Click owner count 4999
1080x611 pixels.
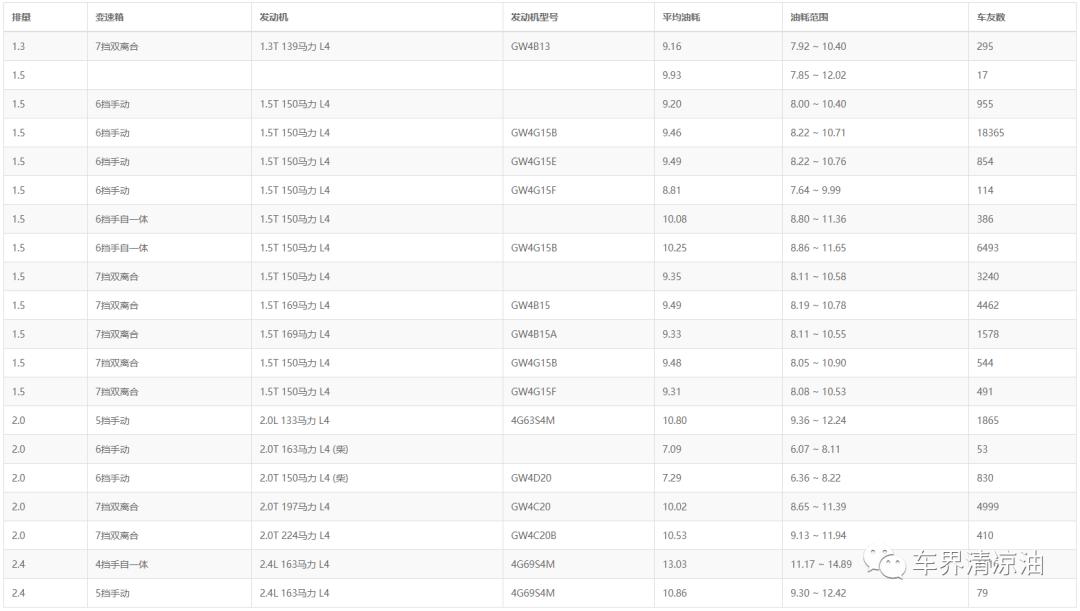pos(988,508)
